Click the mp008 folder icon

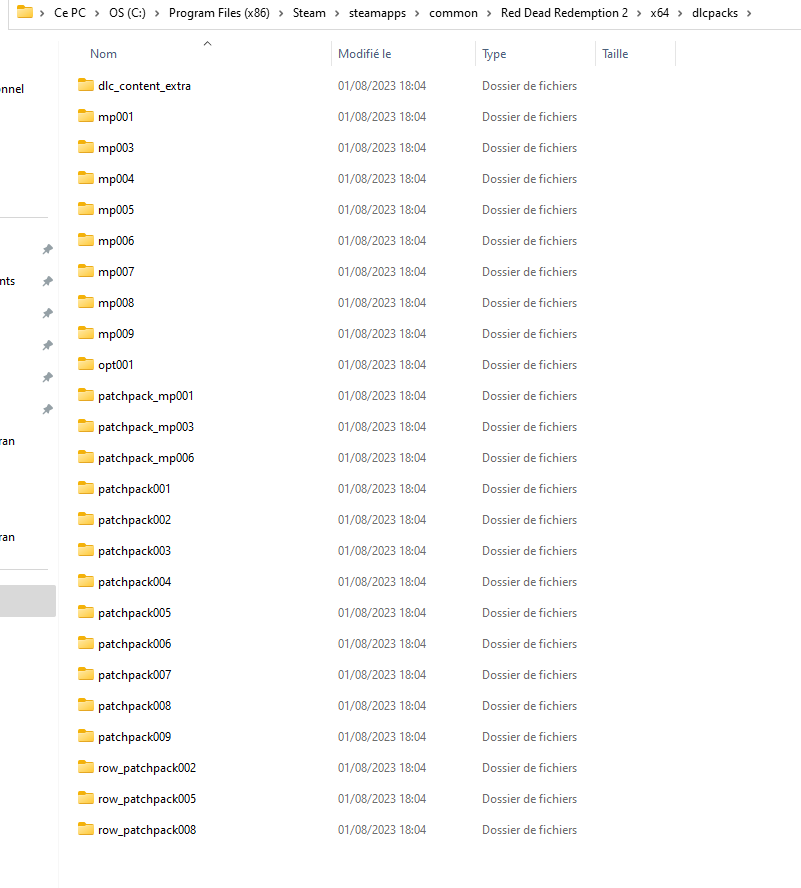click(x=86, y=302)
